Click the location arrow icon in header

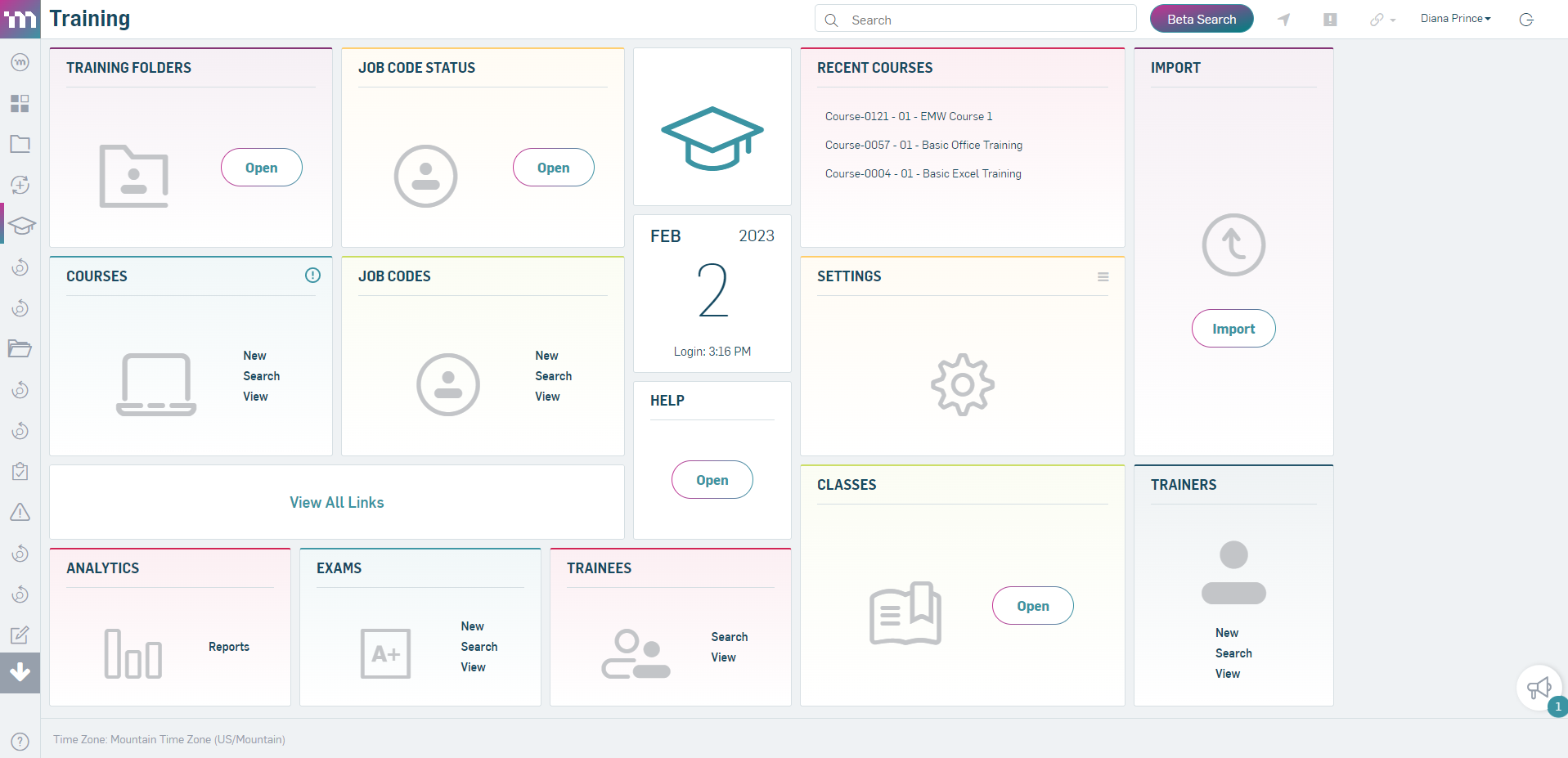pos(1283,20)
